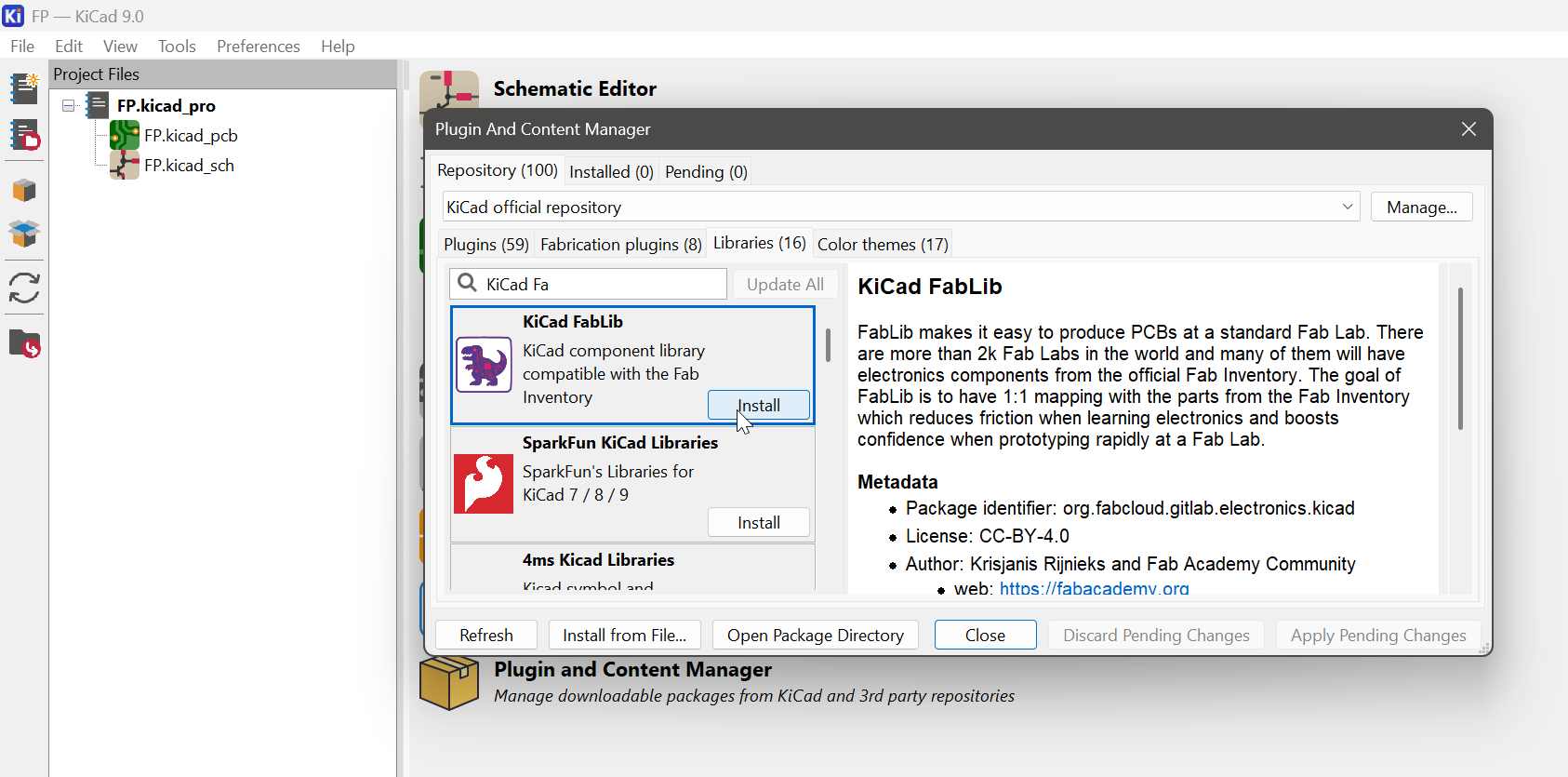Viewport: 1568px width, 777px height.
Task: Click the New Project icon
Action: click(x=24, y=88)
